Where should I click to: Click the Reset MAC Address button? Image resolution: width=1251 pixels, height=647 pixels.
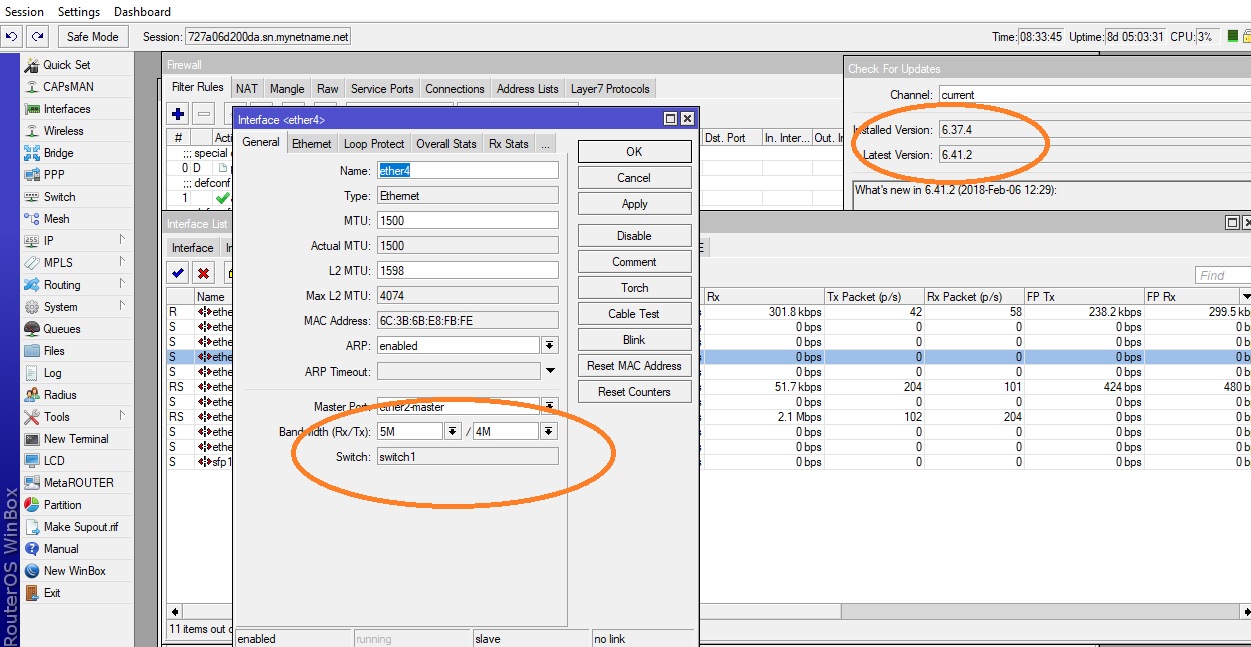tap(634, 366)
